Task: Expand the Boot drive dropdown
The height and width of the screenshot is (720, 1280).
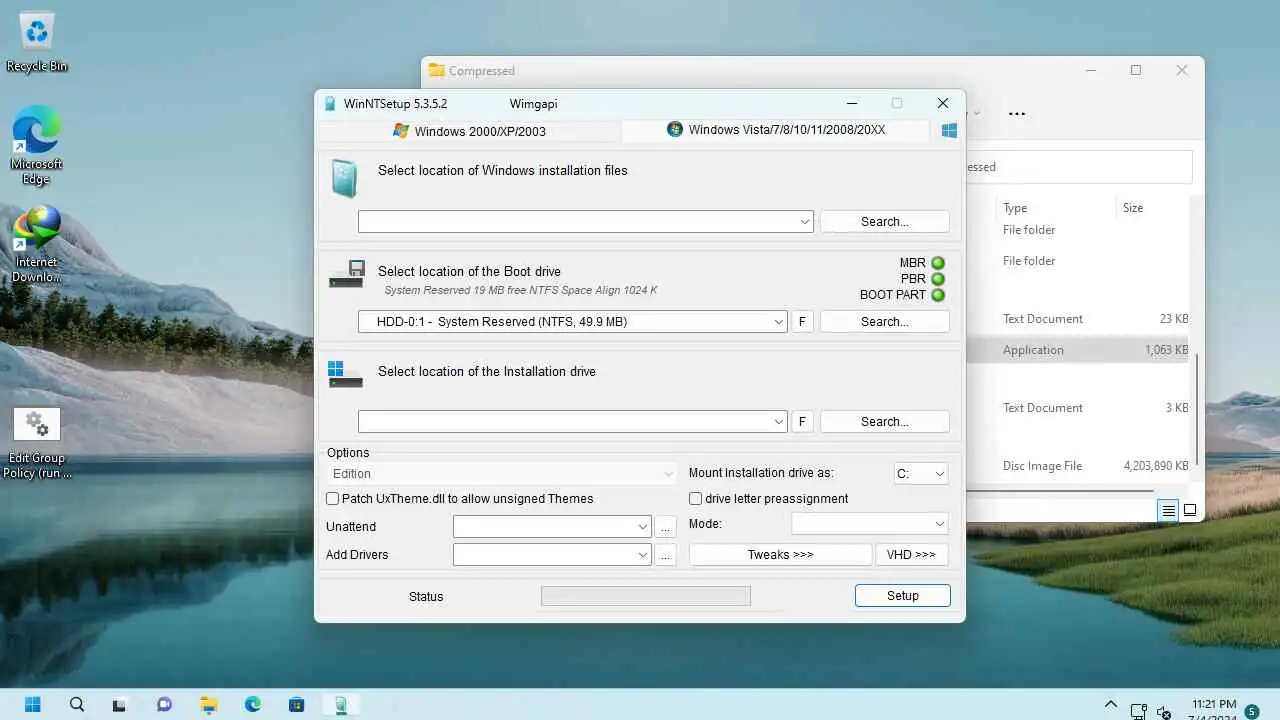Action: coord(779,322)
